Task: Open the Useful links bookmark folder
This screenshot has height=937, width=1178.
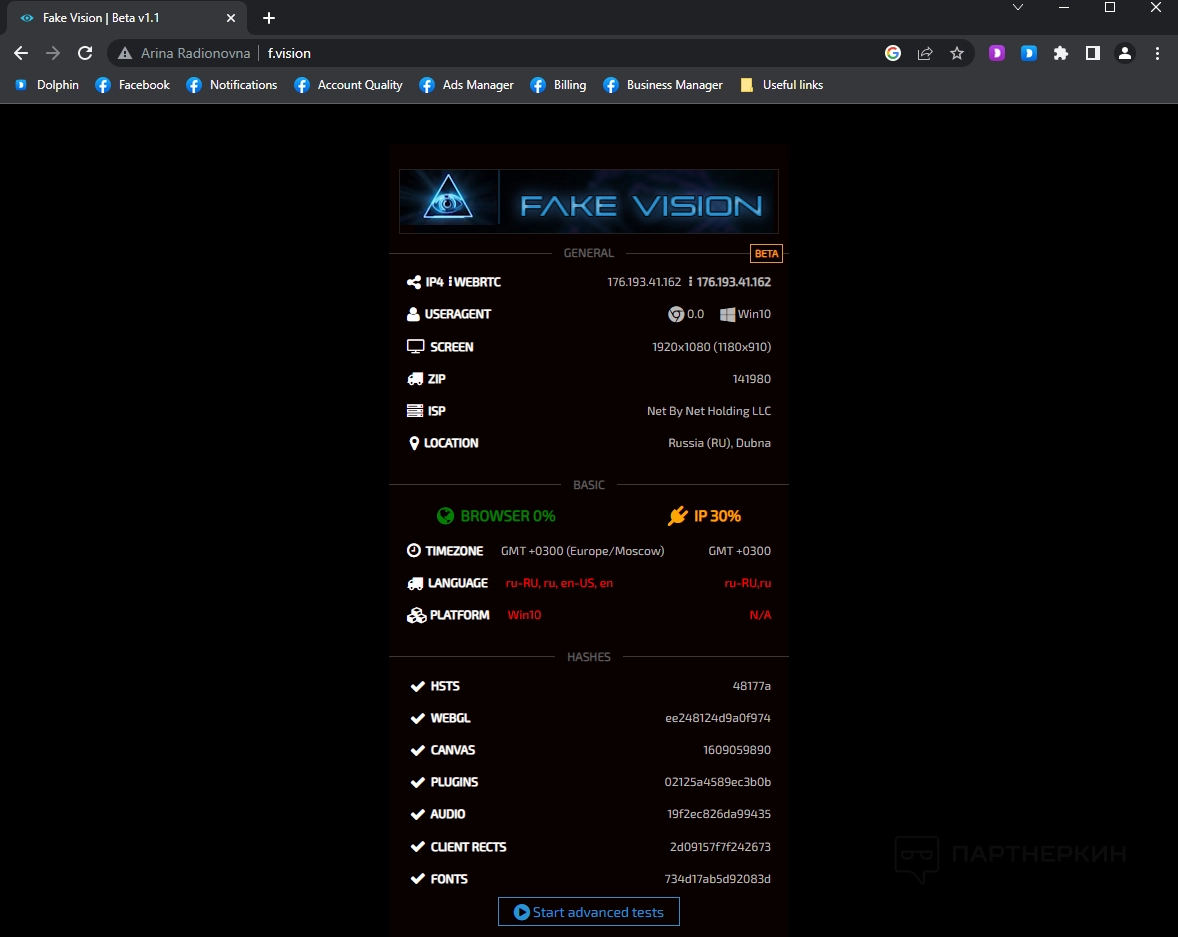Action: coord(781,85)
